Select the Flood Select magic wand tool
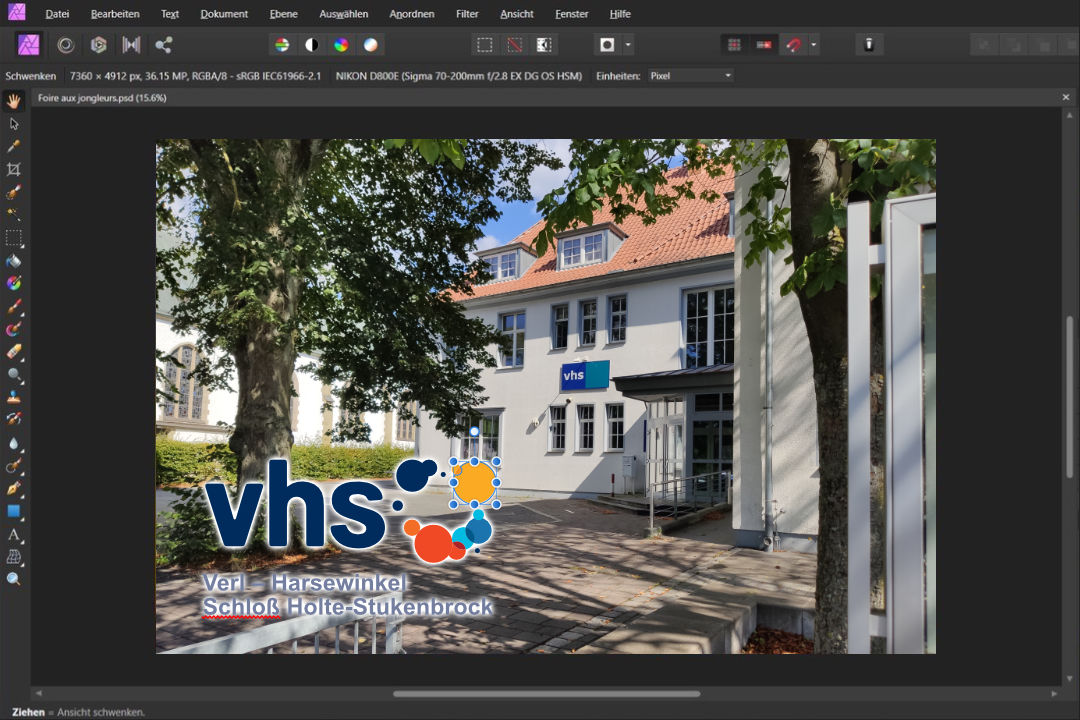Image resolution: width=1080 pixels, height=720 pixels. pos(14,215)
